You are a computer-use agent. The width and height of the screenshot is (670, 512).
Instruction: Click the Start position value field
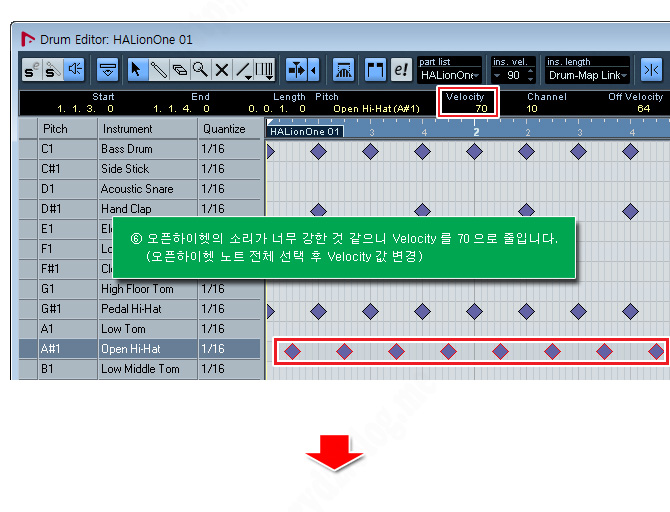pyautogui.click(x=85, y=109)
